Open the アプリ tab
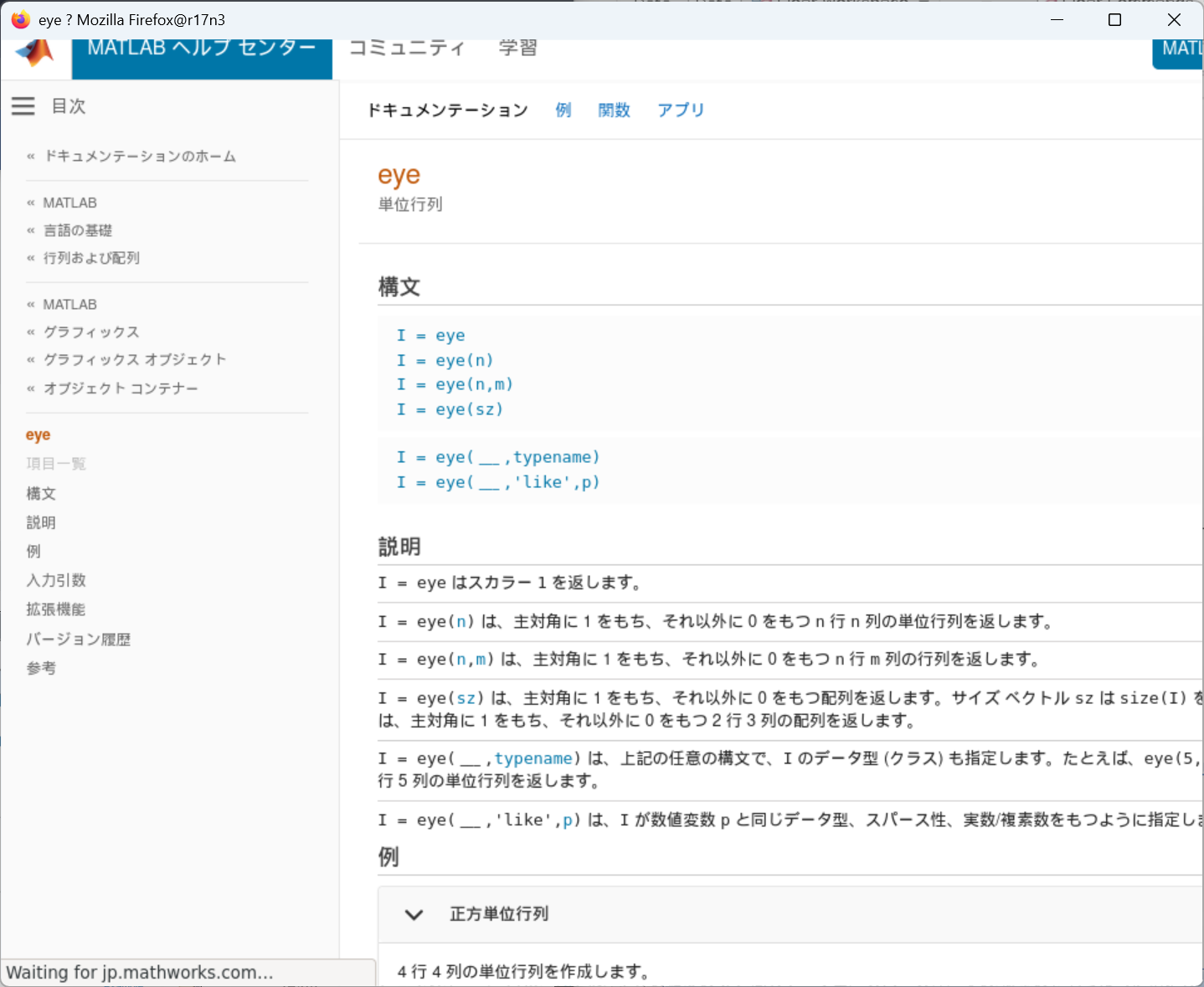The image size is (1204, 987). (x=681, y=111)
